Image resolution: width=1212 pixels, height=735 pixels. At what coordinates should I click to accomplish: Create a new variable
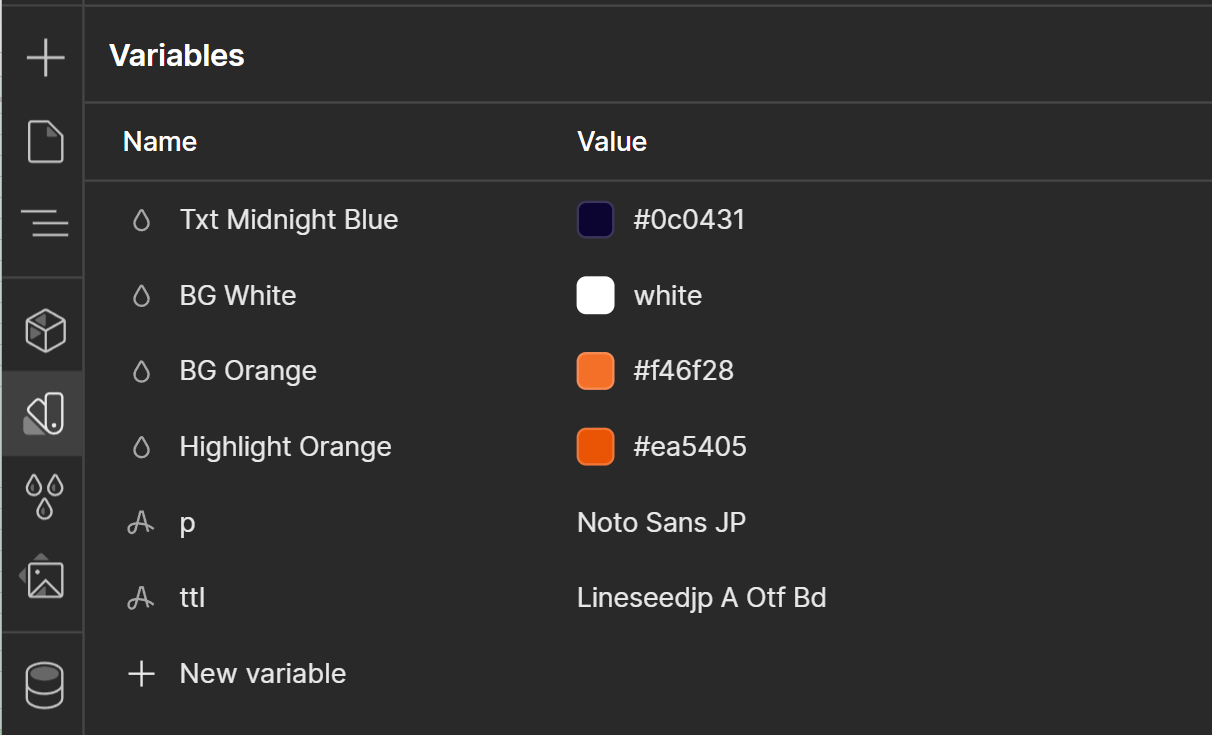tap(238, 674)
